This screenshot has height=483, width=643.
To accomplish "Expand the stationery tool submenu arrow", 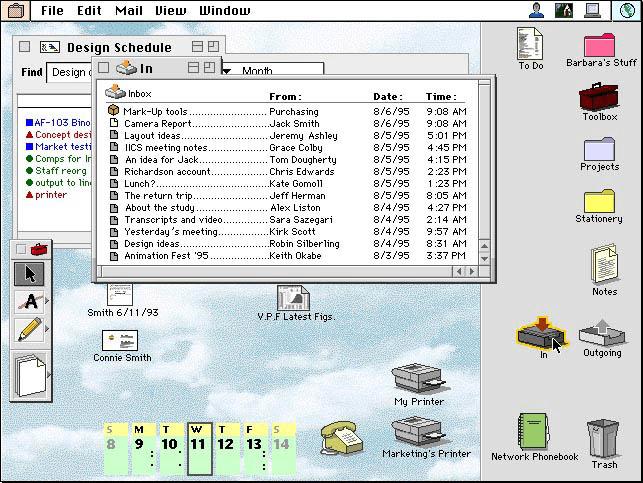I will point(49,374).
